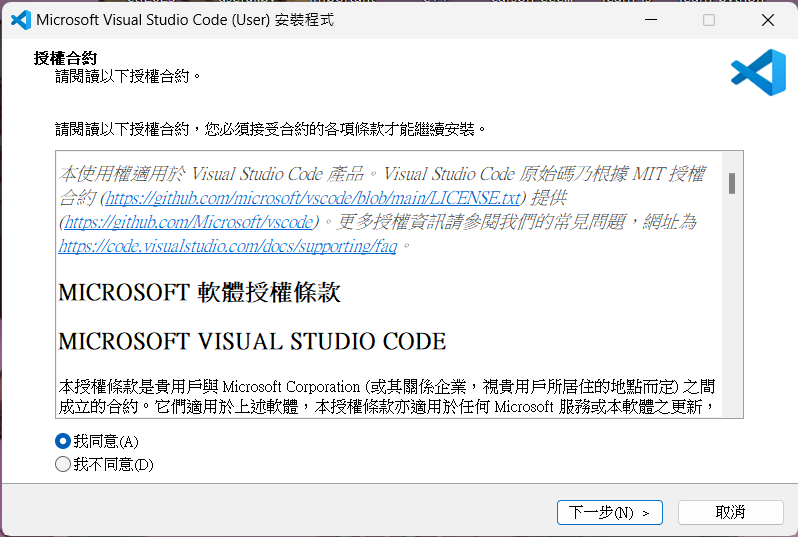The image size is (798, 537).
Task: Click the MICROSOFT 軟體授權條款 heading
Action: pyautogui.click(x=200, y=293)
